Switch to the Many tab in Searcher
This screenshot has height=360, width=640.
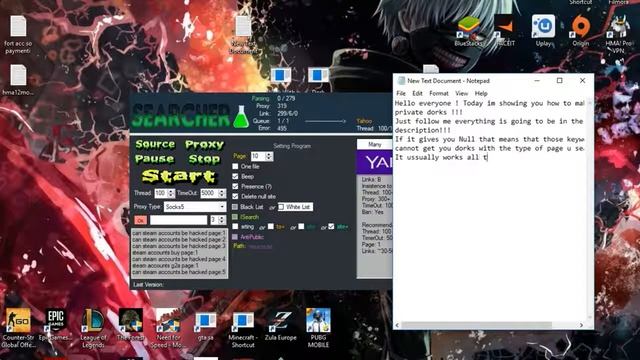pos(375,144)
